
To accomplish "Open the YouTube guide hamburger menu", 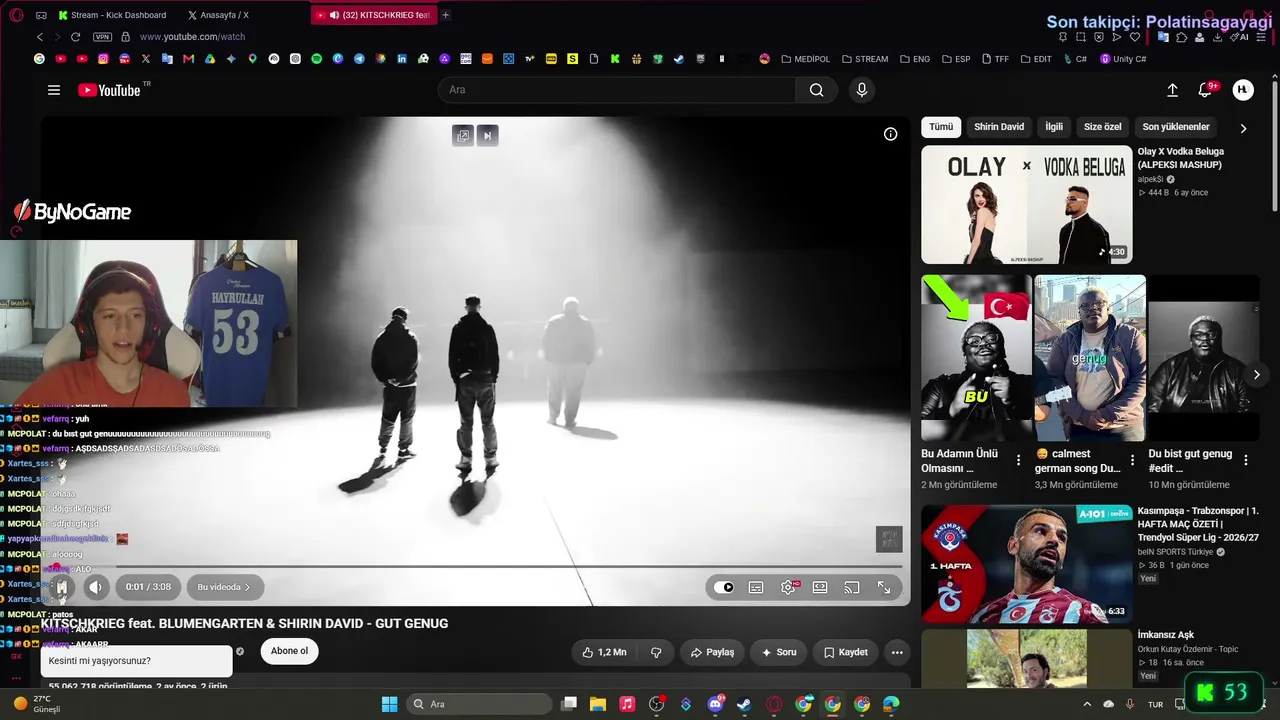I will pyautogui.click(x=54, y=90).
